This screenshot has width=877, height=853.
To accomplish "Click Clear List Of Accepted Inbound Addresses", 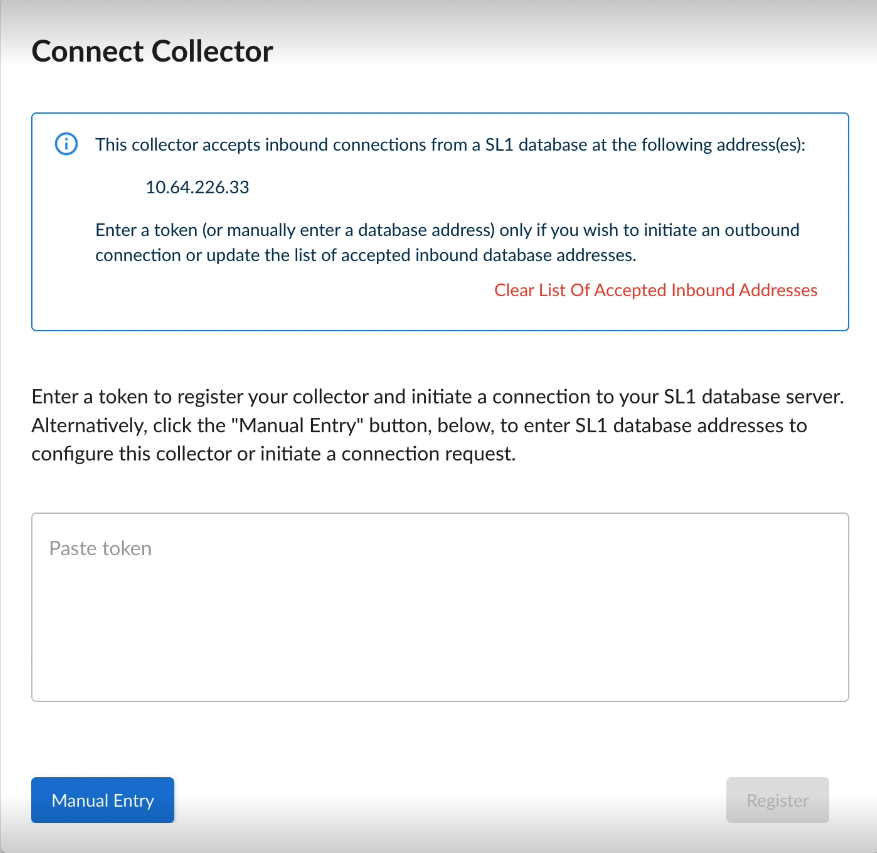I will point(656,290).
